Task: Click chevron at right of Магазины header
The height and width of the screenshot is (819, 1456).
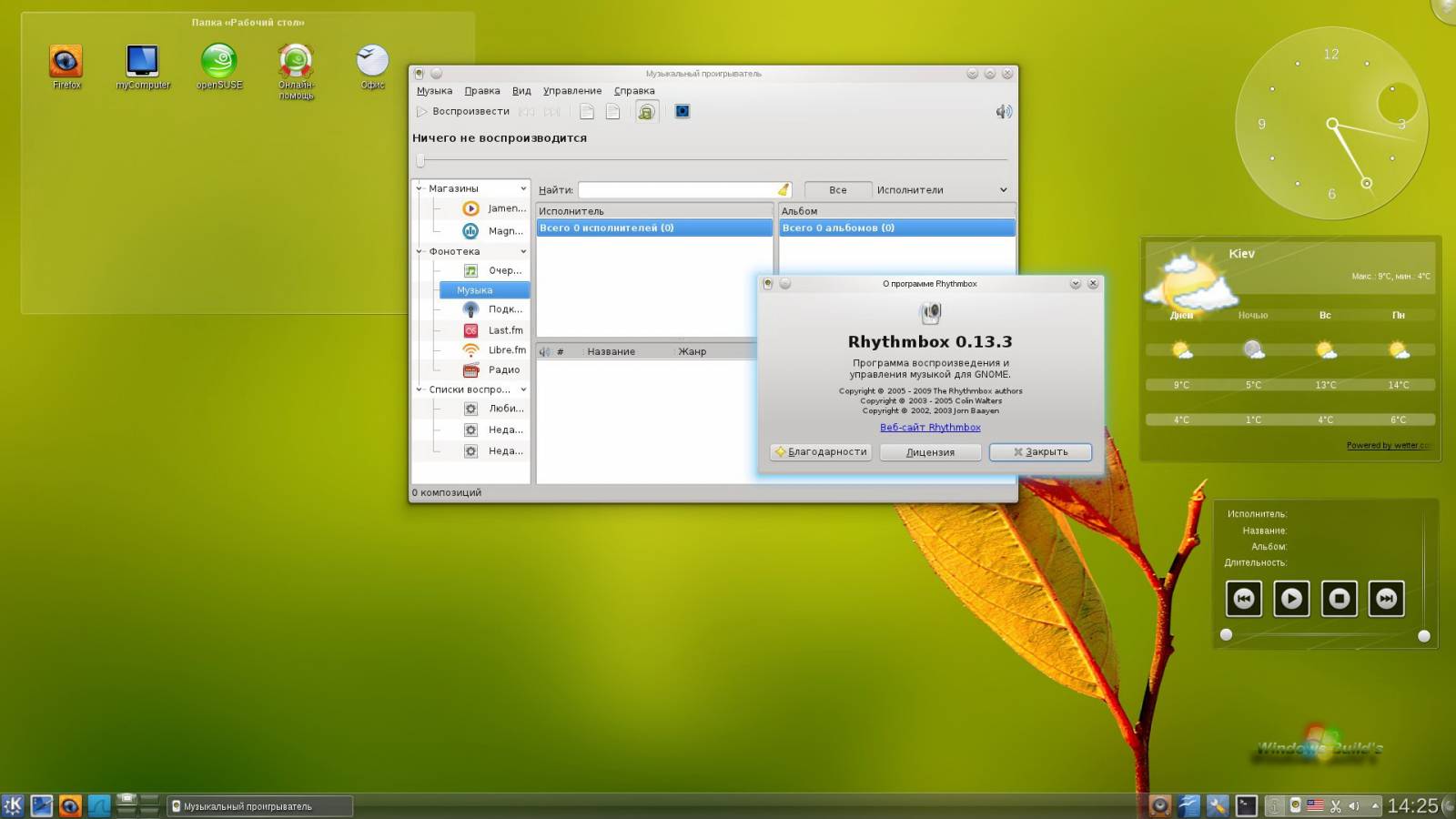Action: click(523, 188)
